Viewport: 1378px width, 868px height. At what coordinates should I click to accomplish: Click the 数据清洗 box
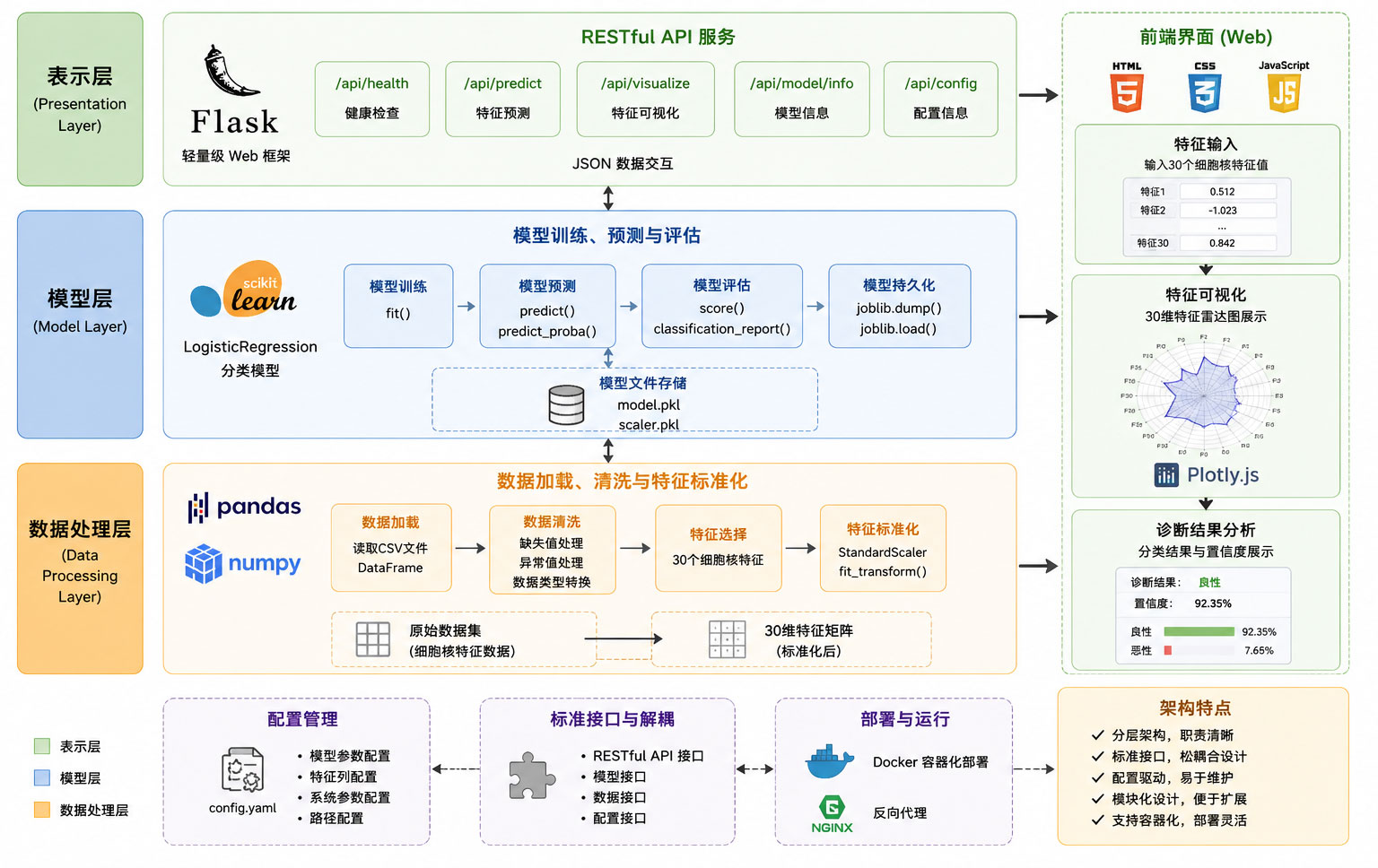point(552,550)
